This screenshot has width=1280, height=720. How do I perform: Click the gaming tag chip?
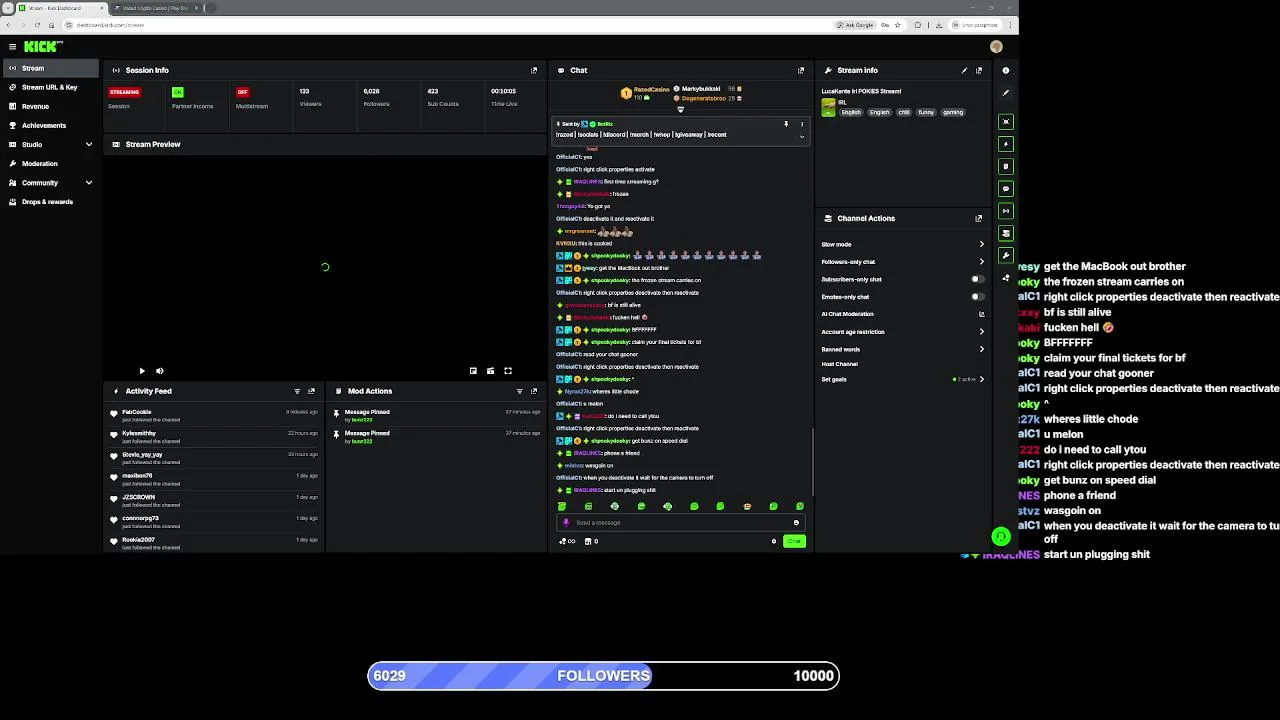(x=953, y=112)
